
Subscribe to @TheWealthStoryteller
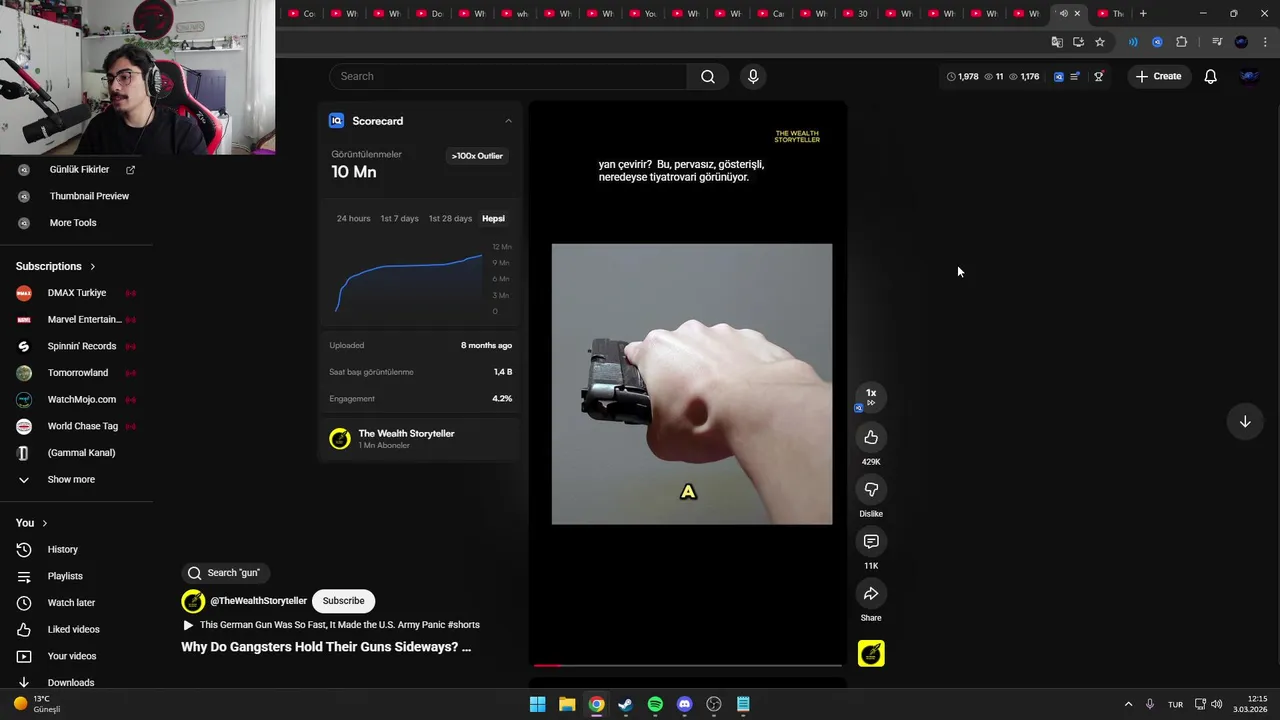click(343, 601)
